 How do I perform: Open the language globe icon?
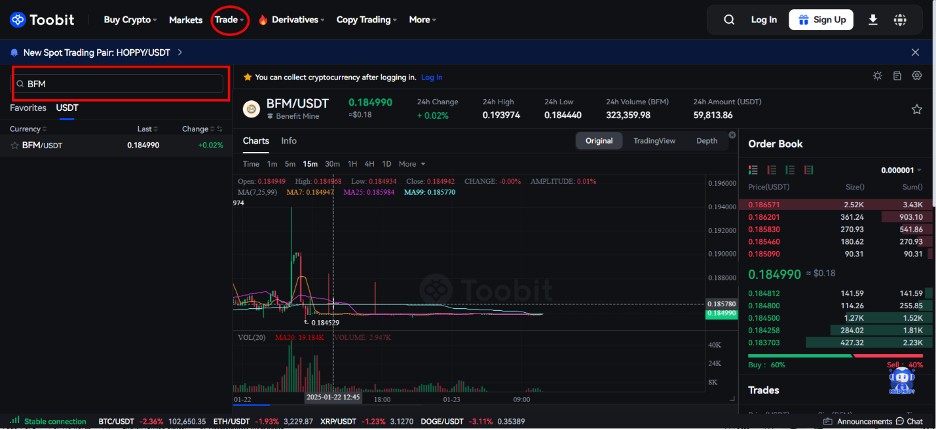point(900,20)
